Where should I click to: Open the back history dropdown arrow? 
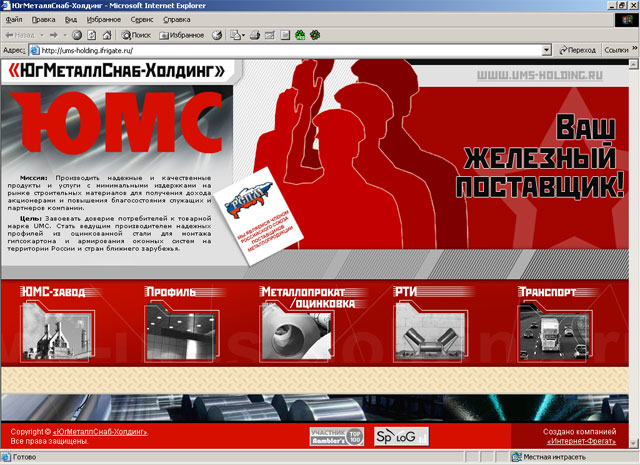(x=42, y=36)
